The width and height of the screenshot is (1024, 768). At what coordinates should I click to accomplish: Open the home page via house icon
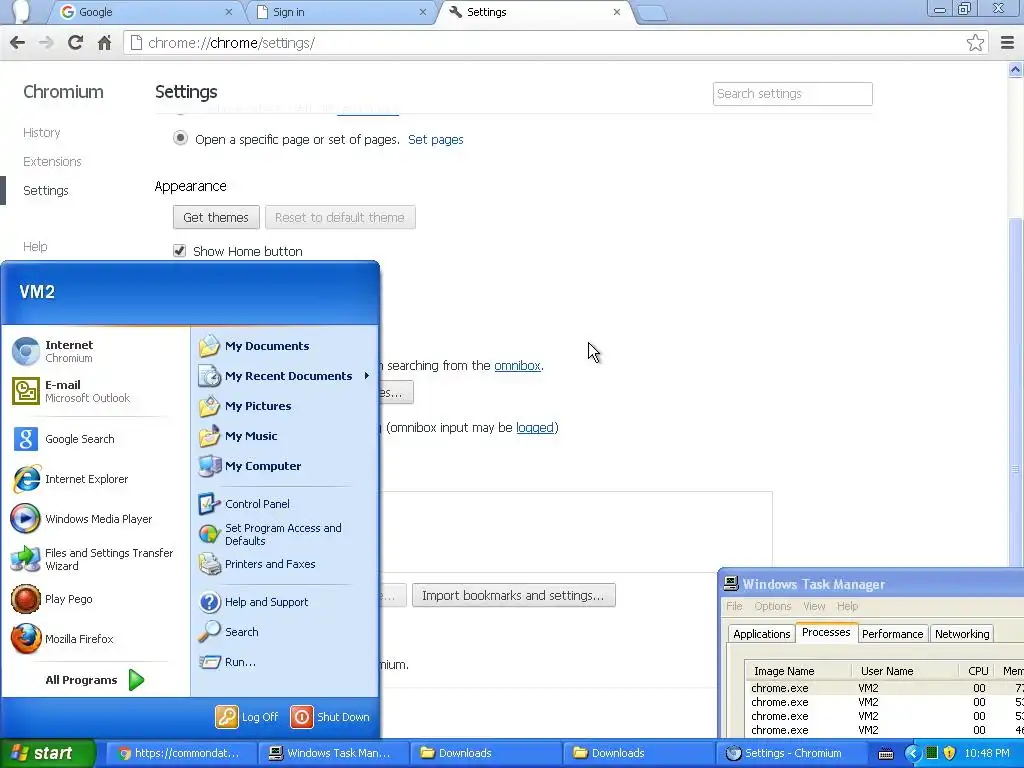coord(104,43)
